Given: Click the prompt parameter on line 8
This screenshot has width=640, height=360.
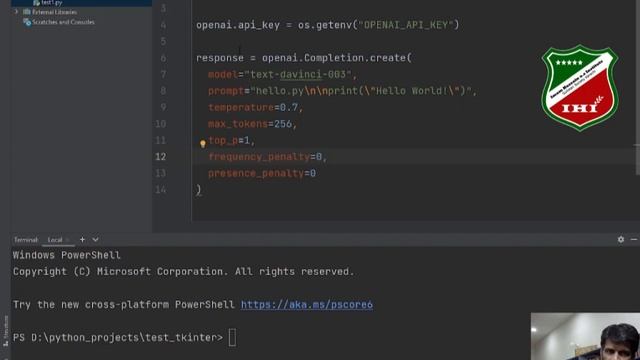Looking at the screenshot, I should coord(342,91).
